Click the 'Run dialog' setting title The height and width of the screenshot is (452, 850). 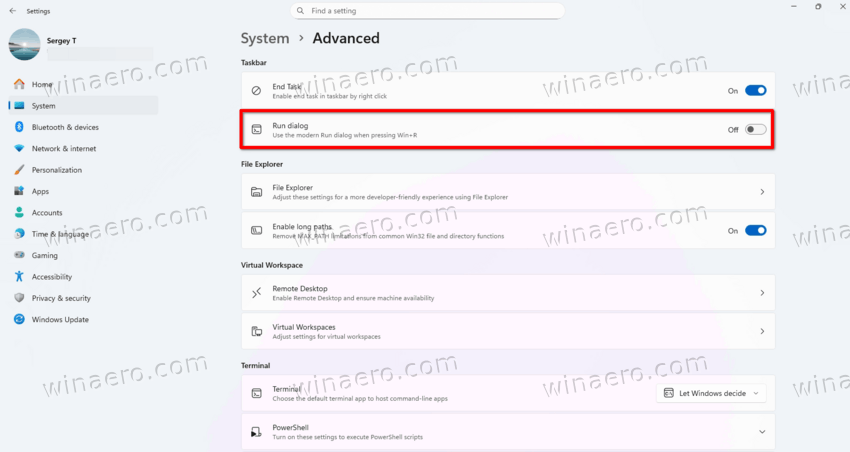290,125
